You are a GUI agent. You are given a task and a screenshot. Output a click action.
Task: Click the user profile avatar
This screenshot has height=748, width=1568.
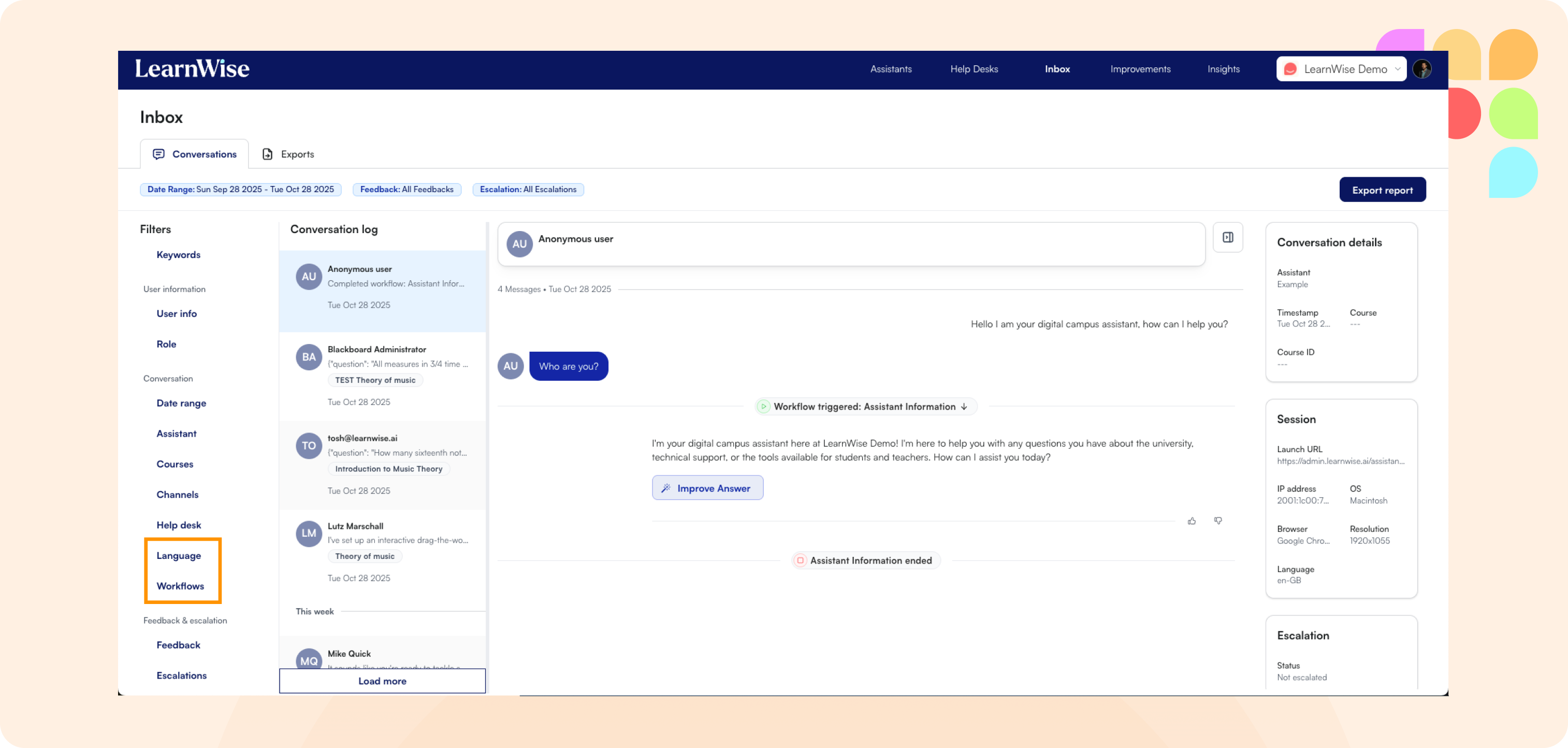(x=1422, y=69)
